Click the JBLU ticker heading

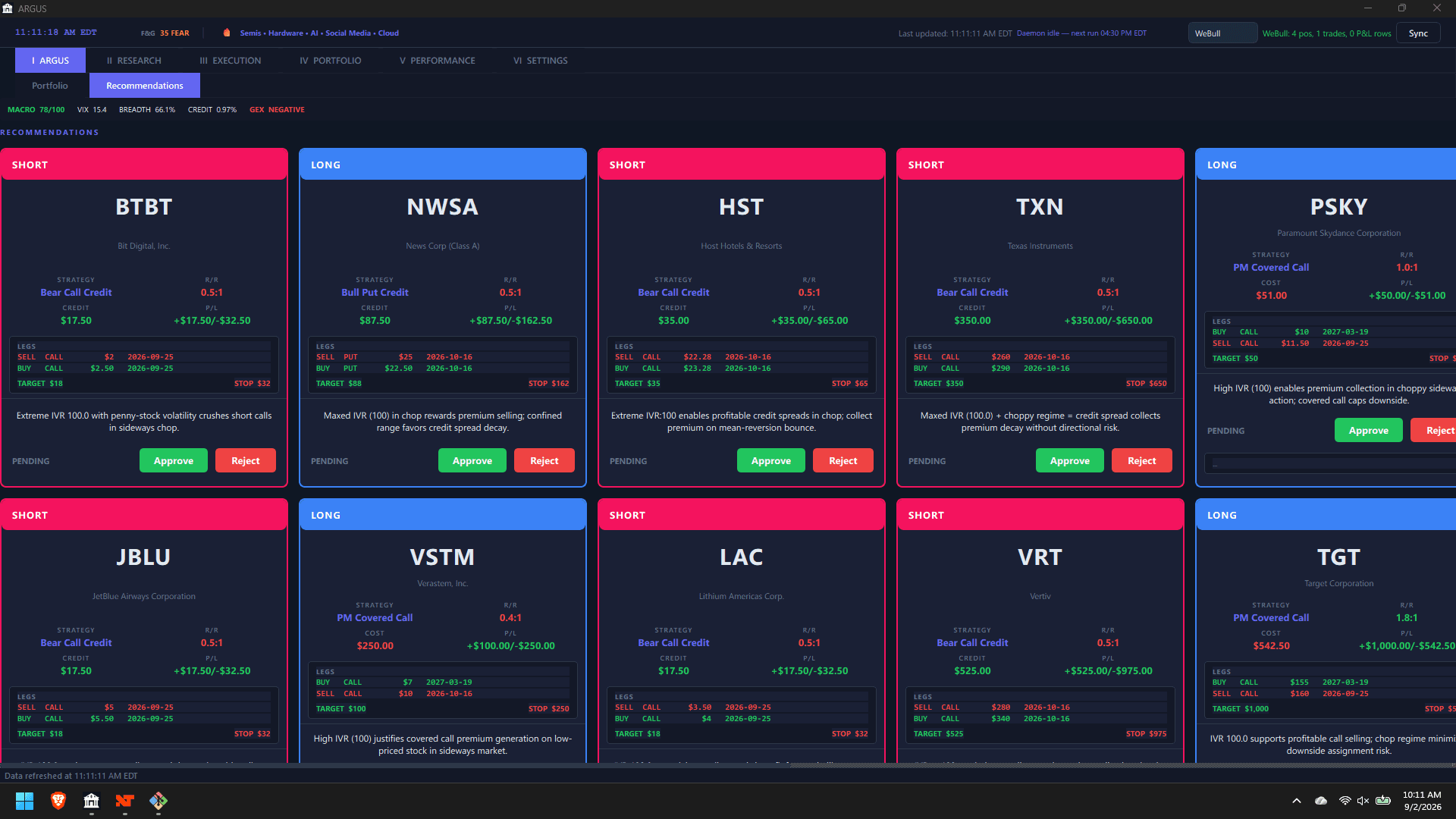click(x=144, y=557)
